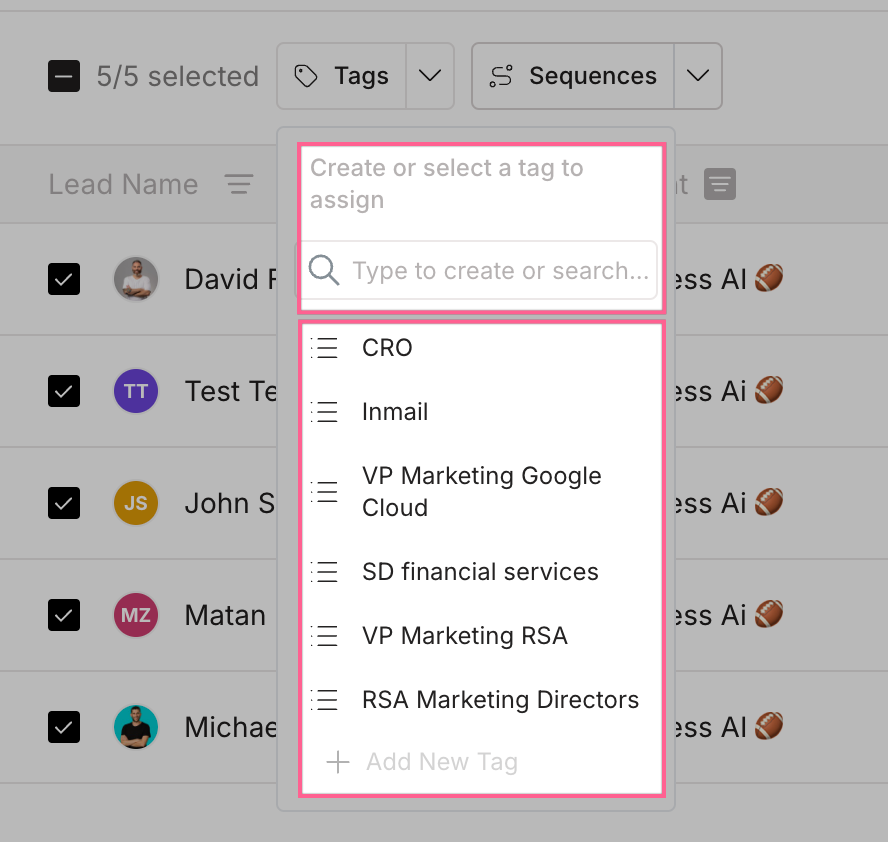Screen dimensions: 888x842
Task: Expand the Tags dropdown arrow
Action: click(x=430, y=76)
